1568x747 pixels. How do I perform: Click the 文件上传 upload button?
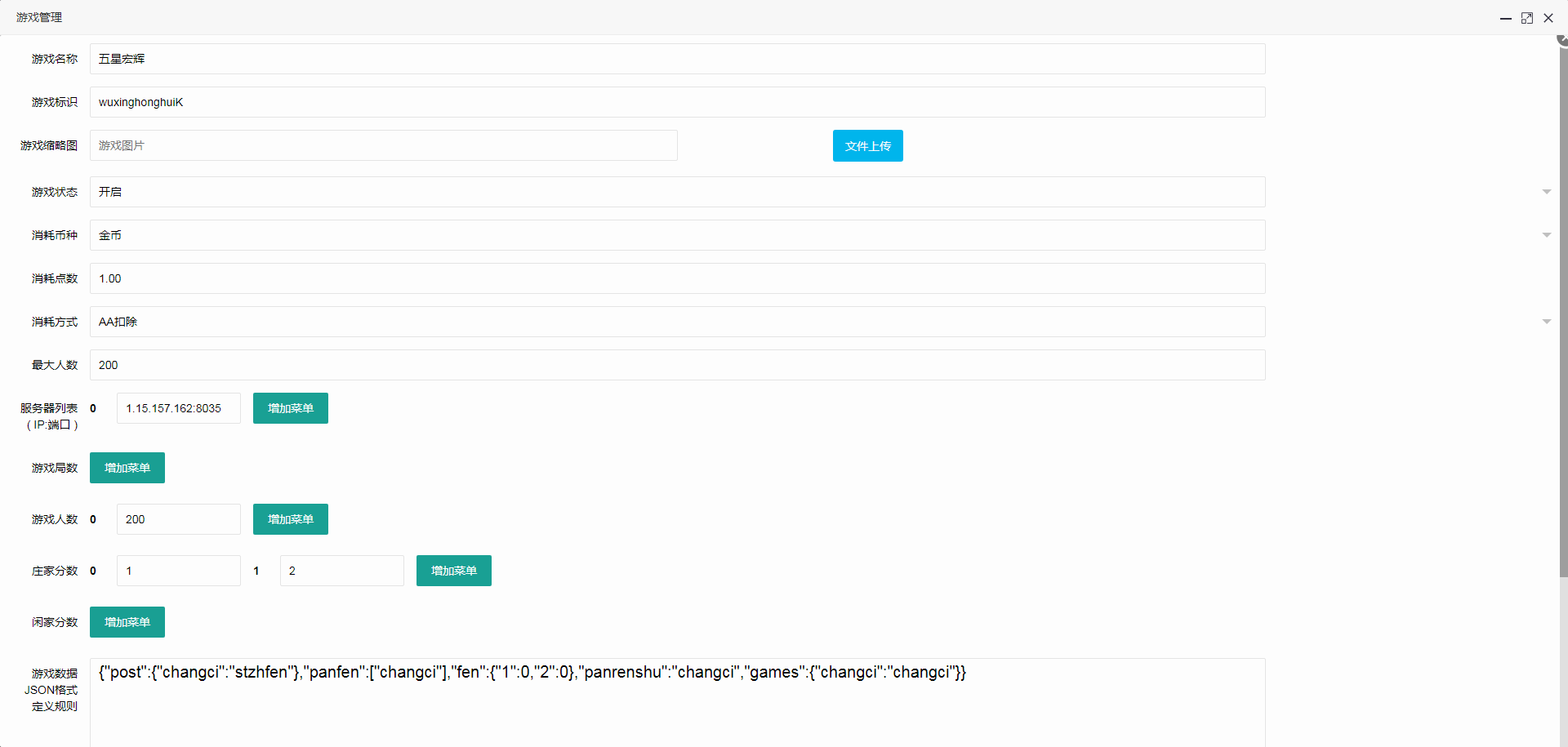pos(867,146)
